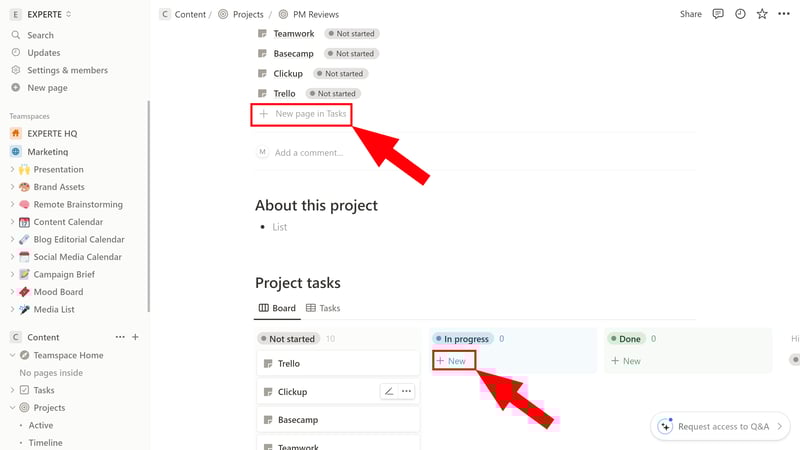The height and width of the screenshot is (450, 800).
Task: Expand Social Media Calendar page
Action: tap(12, 257)
